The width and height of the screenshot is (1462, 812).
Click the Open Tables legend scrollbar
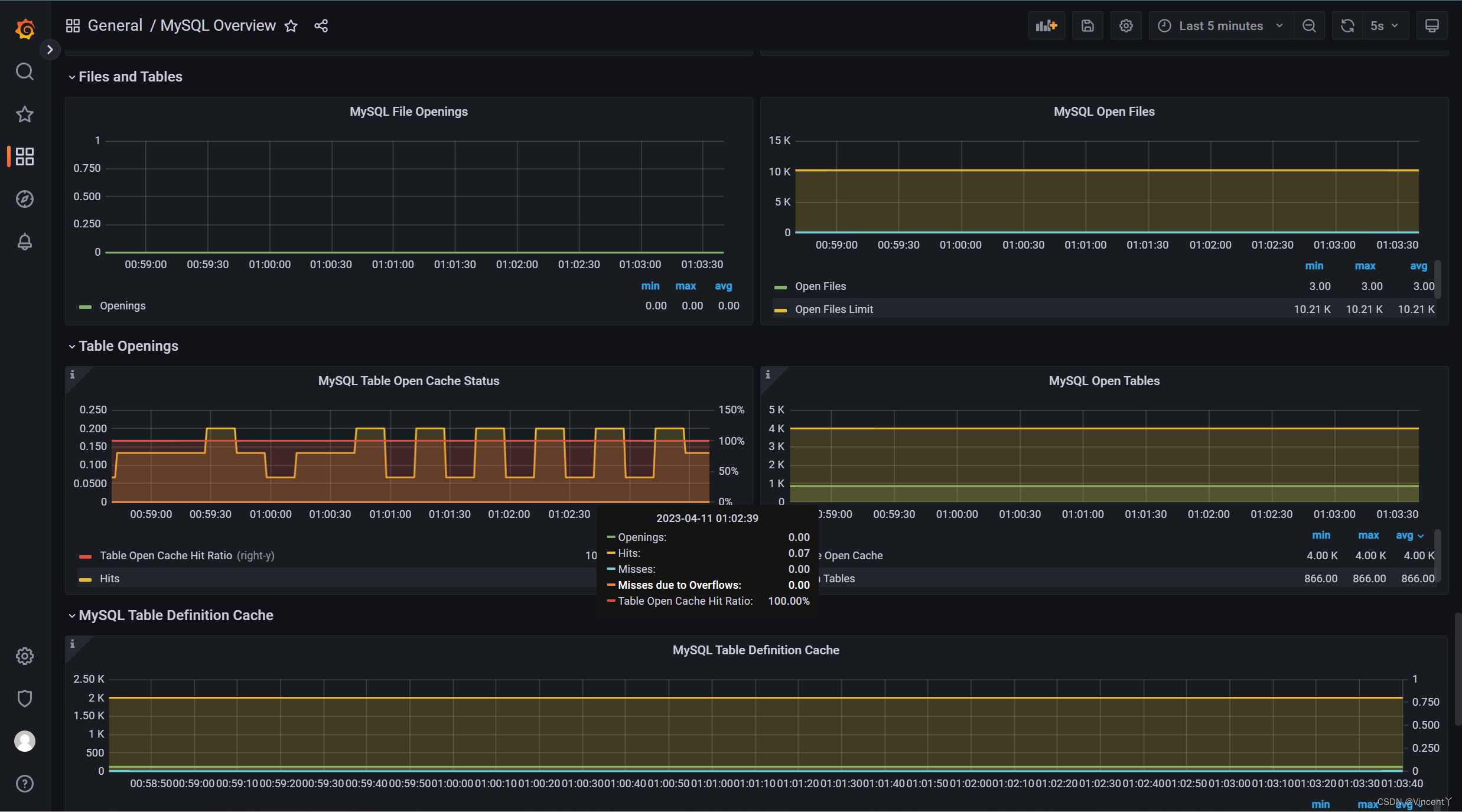click(x=1437, y=555)
